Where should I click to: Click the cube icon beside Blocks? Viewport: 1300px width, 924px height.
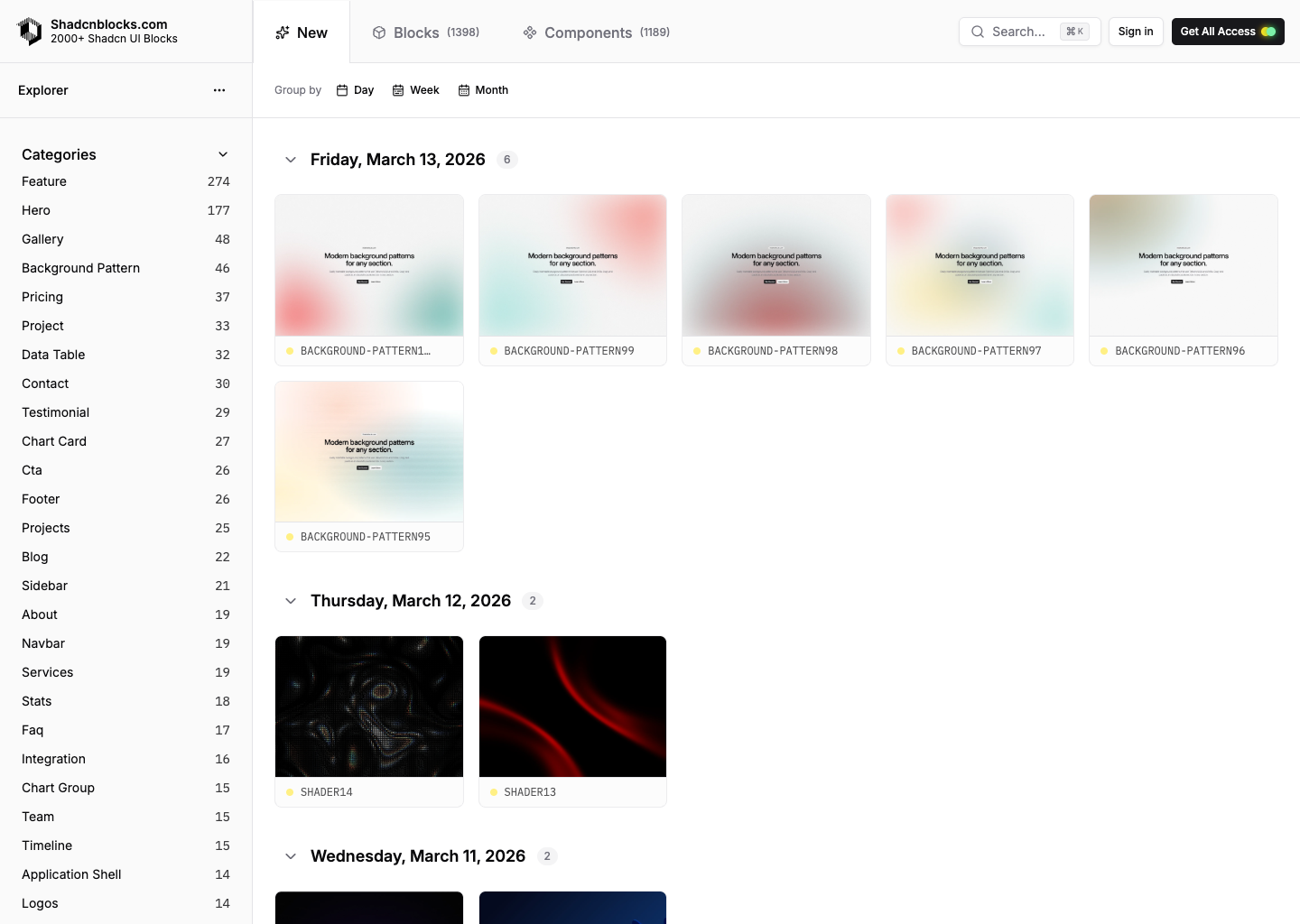coord(379,32)
